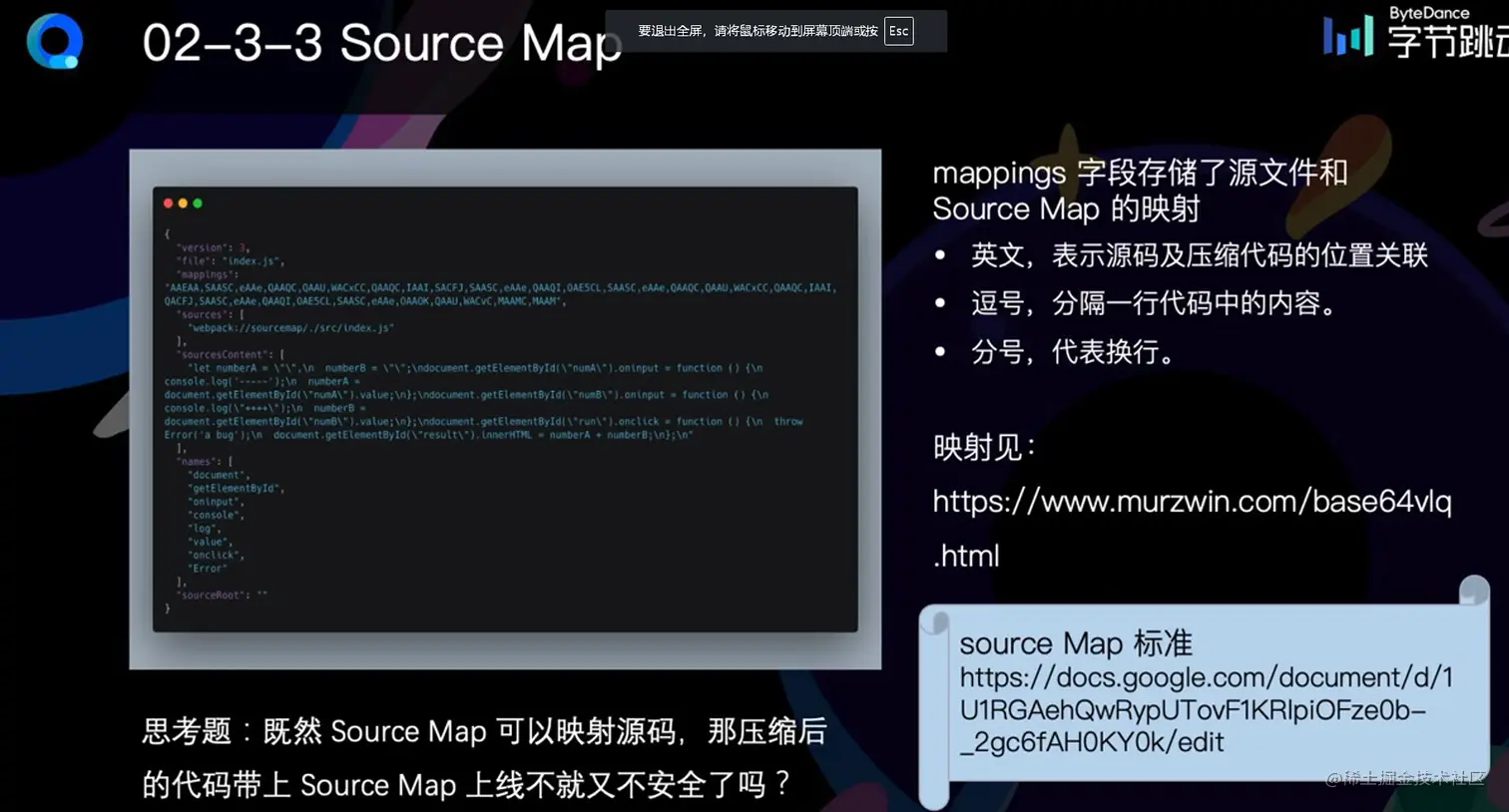Click the "file": "index.js" code line

click(x=231, y=261)
